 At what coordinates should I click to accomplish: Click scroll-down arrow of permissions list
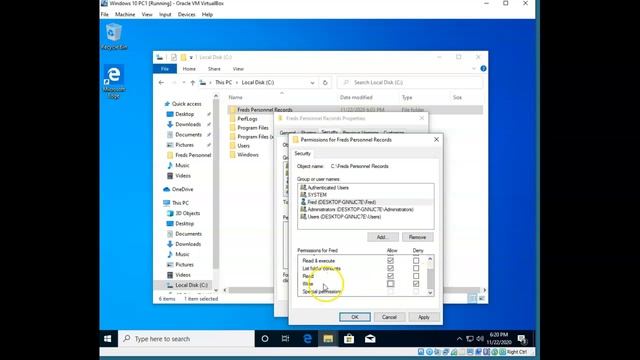pos(430,292)
